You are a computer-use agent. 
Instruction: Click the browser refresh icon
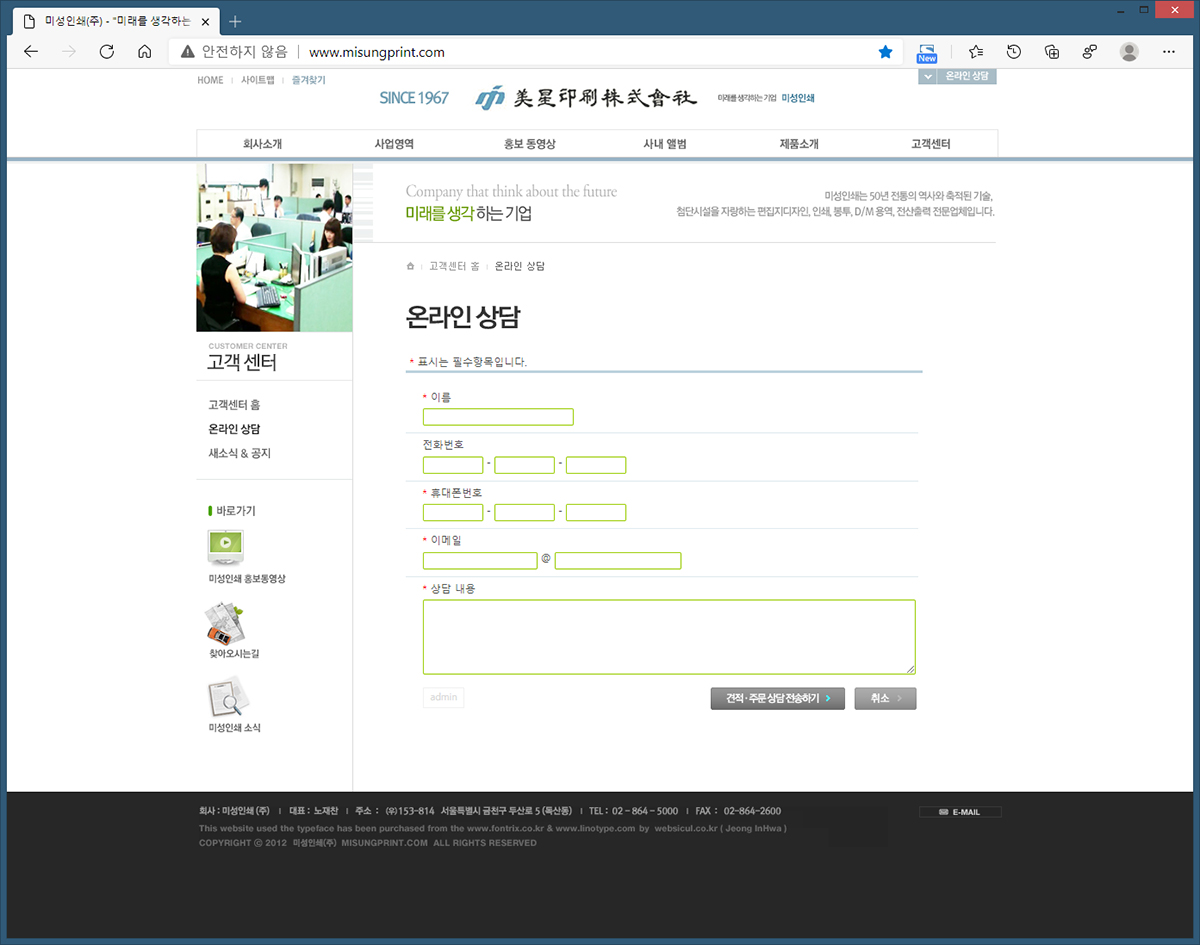(106, 52)
